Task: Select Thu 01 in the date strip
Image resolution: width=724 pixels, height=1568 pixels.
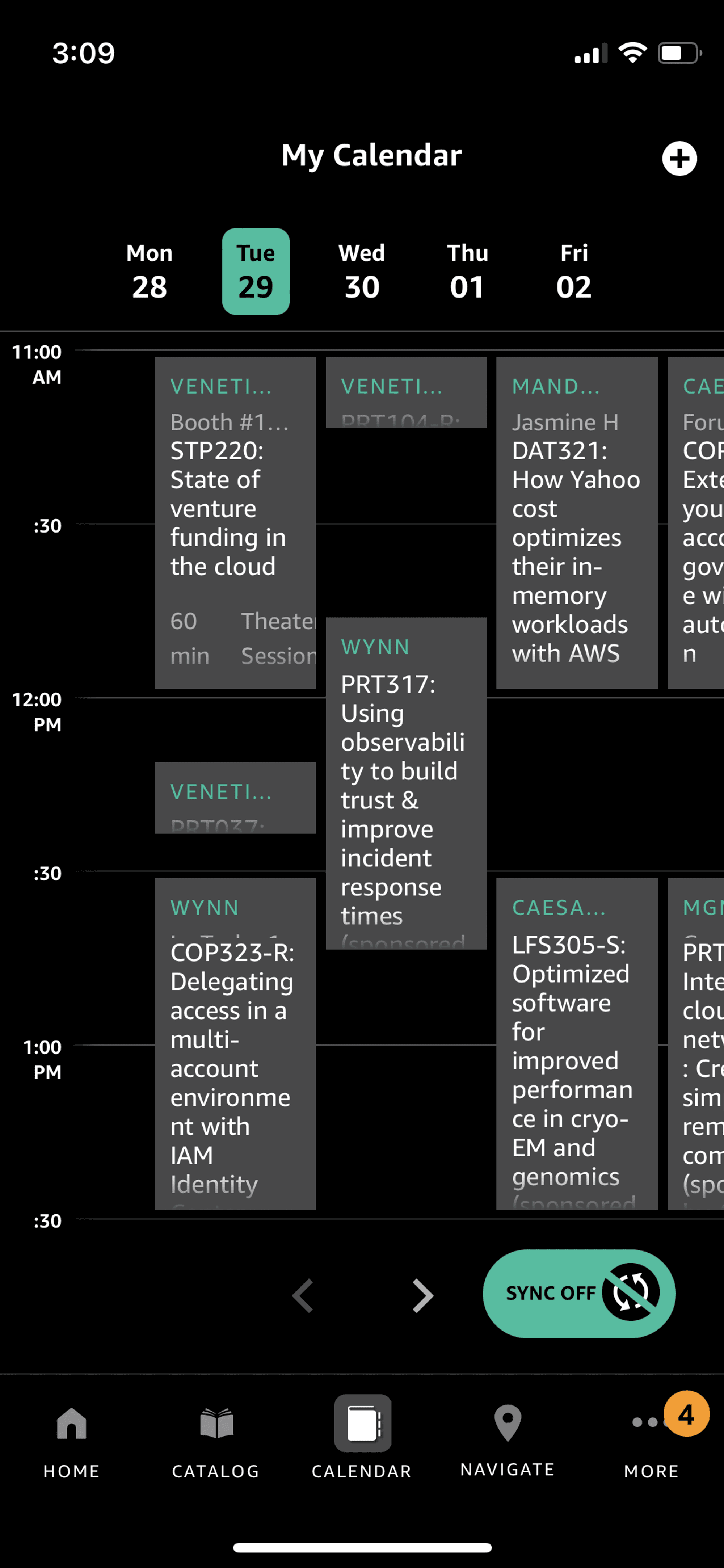Action: [x=467, y=272]
